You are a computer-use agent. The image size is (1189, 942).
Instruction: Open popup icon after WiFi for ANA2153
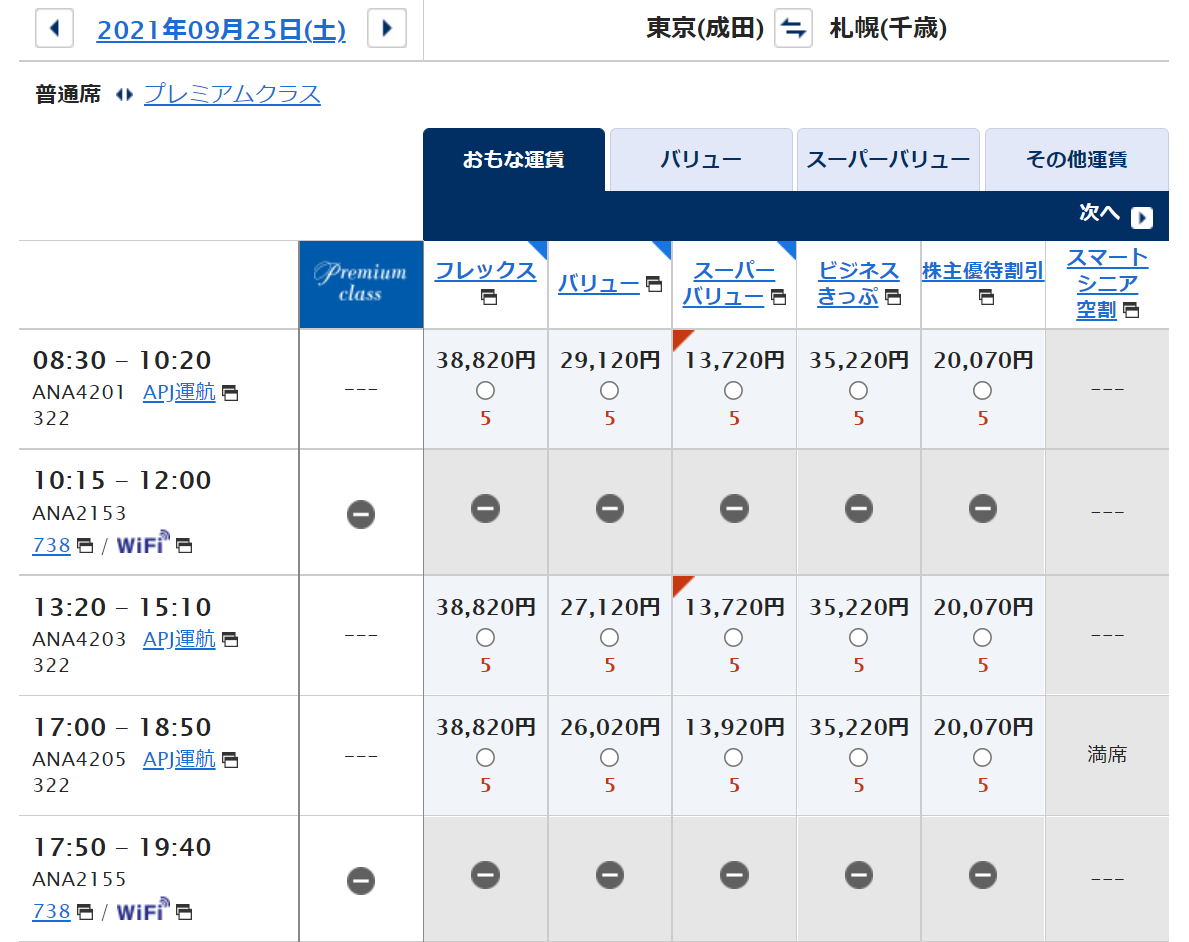tap(184, 545)
